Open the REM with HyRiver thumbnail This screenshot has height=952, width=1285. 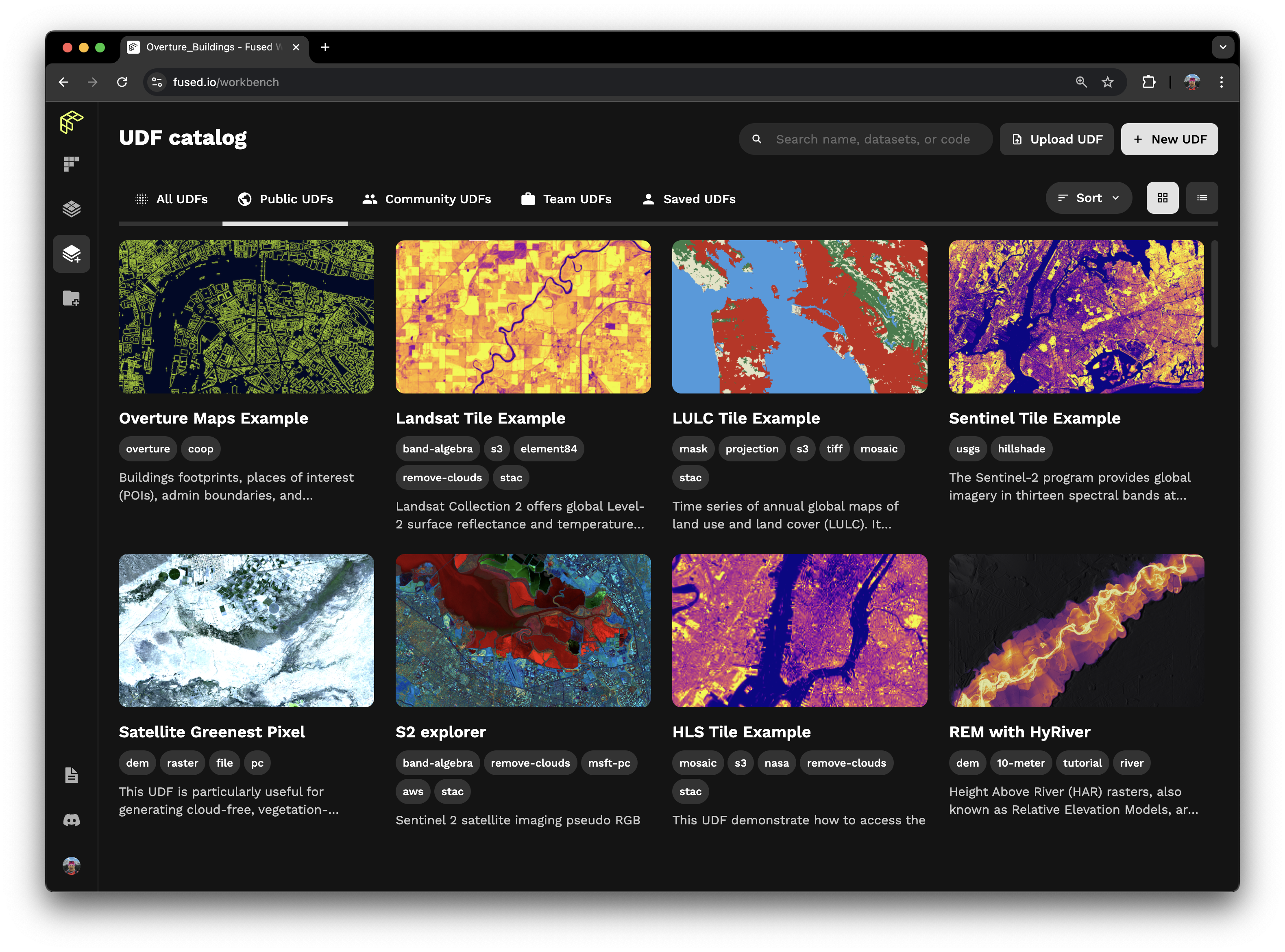(1076, 630)
